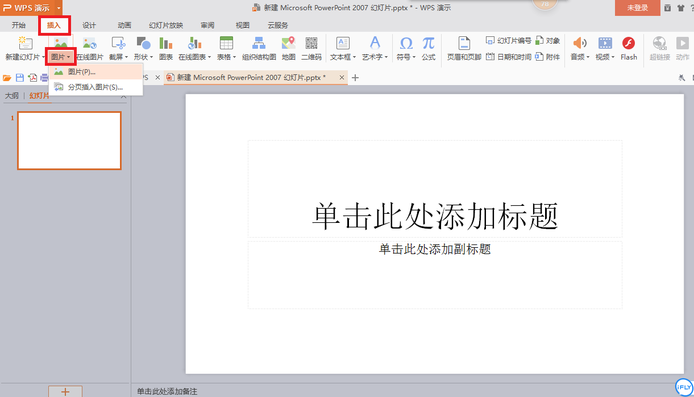The width and height of the screenshot is (694, 397).
Task: Open the Online Picture (在线图片) tool
Action: point(89,43)
